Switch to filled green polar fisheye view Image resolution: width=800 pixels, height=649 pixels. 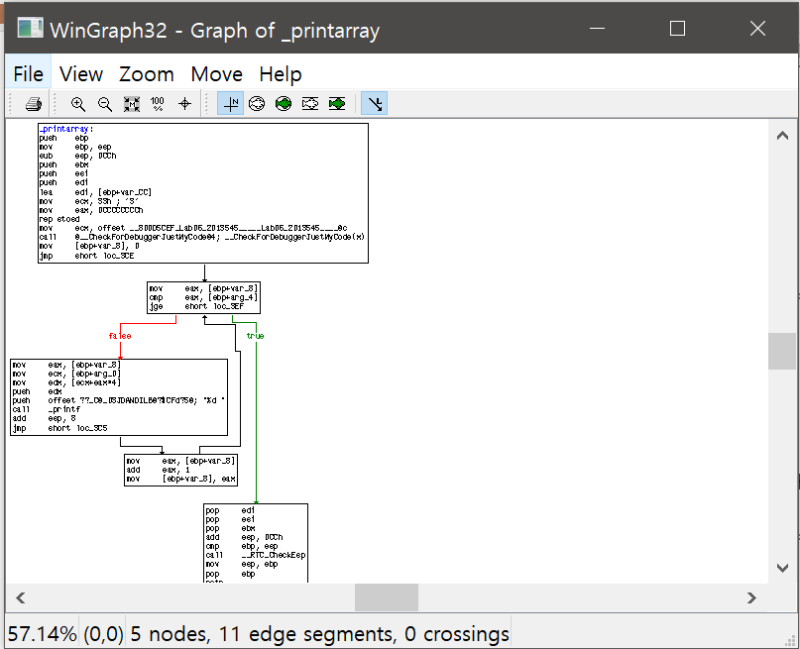point(283,104)
